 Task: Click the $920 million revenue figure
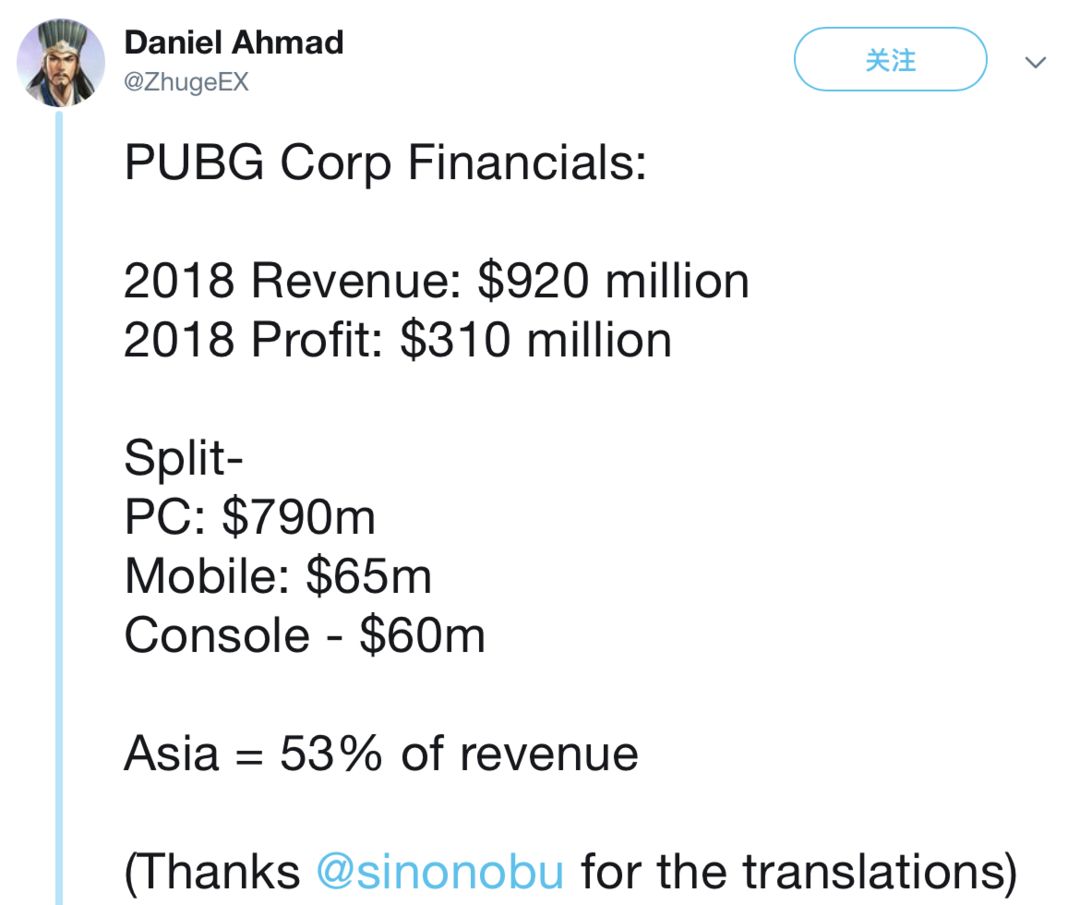point(613,281)
